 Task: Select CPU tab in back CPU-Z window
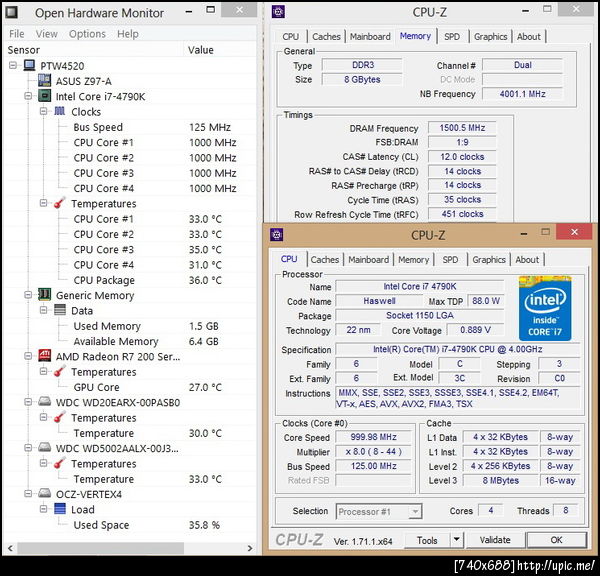tap(290, 36)
